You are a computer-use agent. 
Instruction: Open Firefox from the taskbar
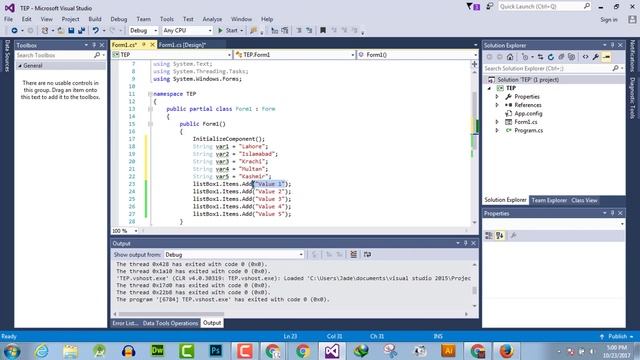click(506, 351)
